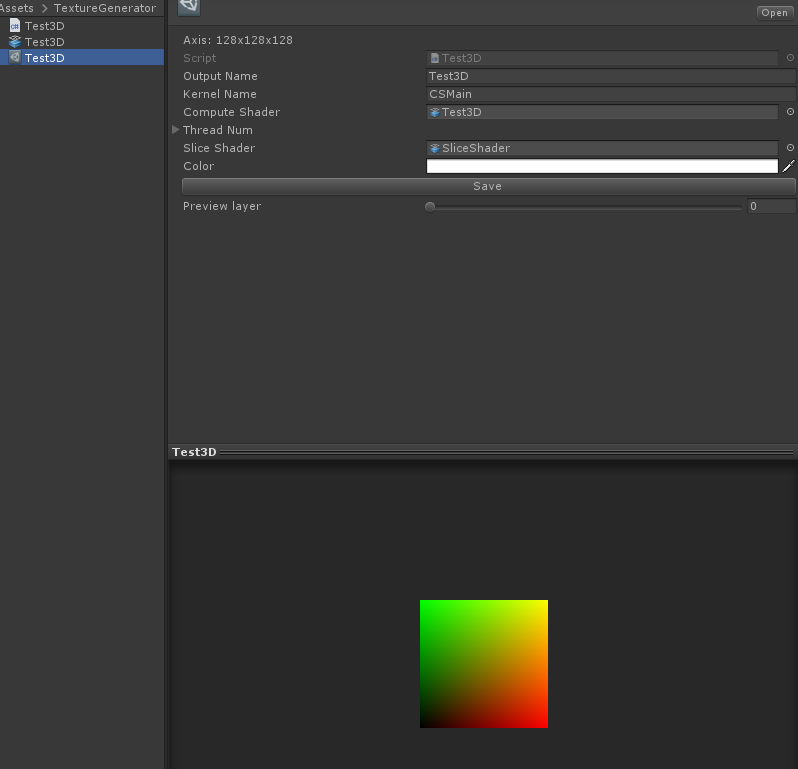Click the selected Test3D scriptable object icon

15,57
